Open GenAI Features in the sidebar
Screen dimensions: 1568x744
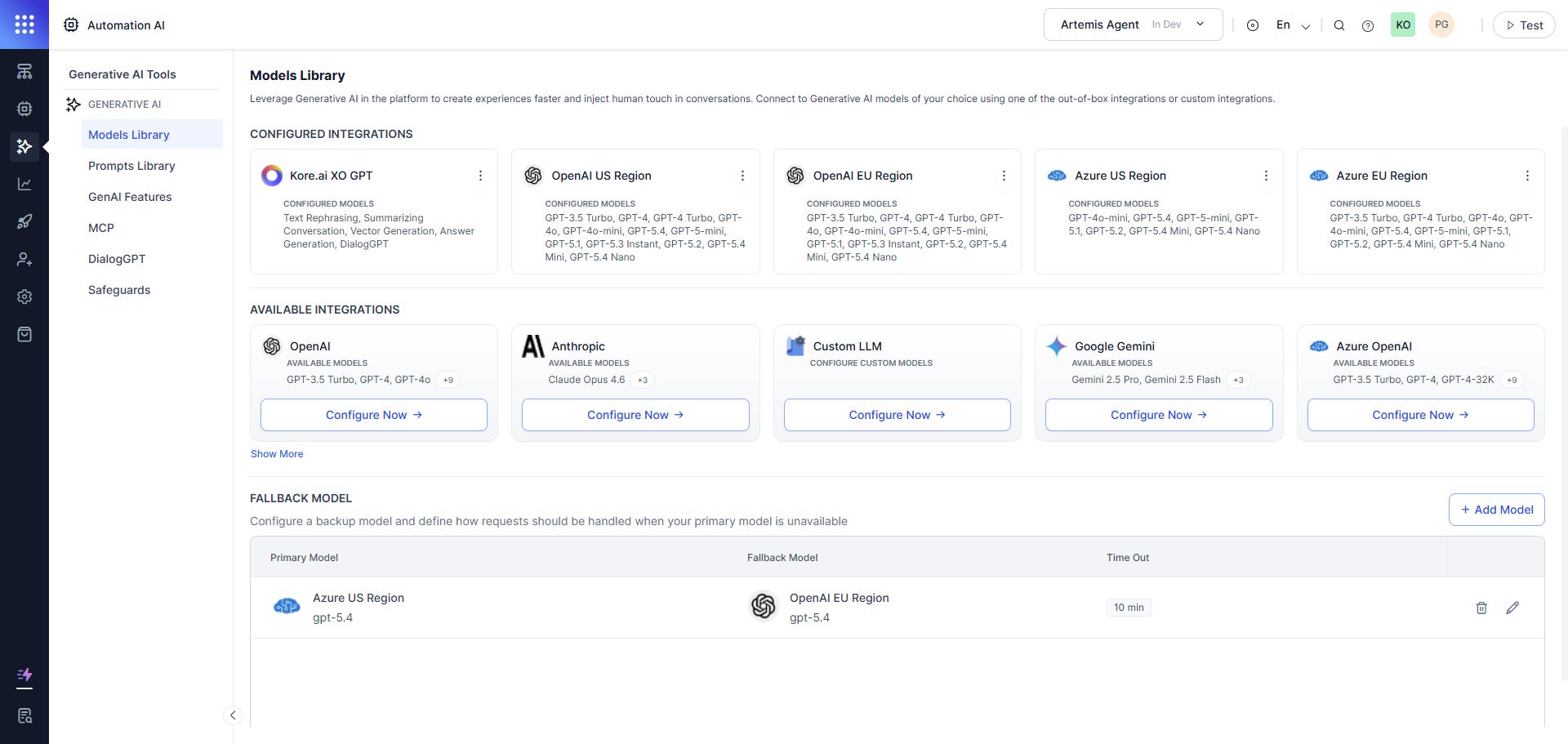point(130,197)
